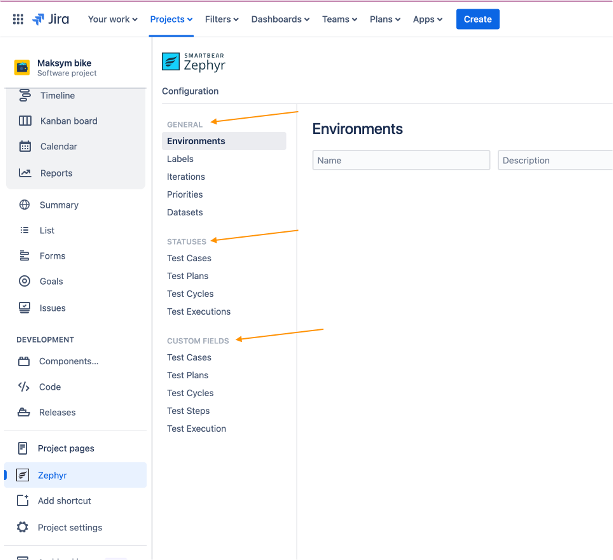Screen dimensions: 613x560
Task: Select Test Steps under Custom Fields
Action: [x=188, y=411]
